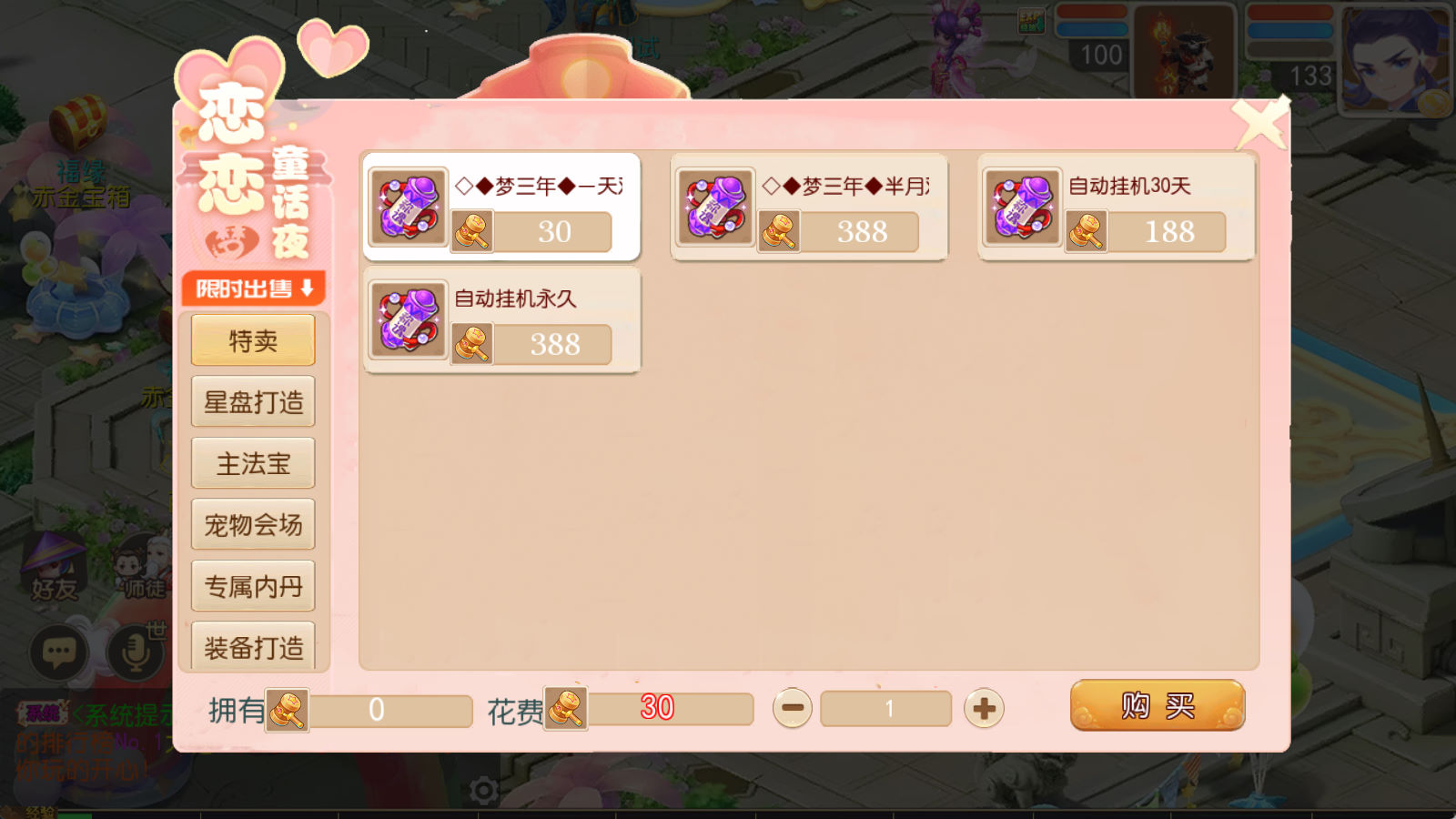1456x819 pixels.
Task: Select the 梦三年 一天 item costing 30
Action: tap(501, 207)
